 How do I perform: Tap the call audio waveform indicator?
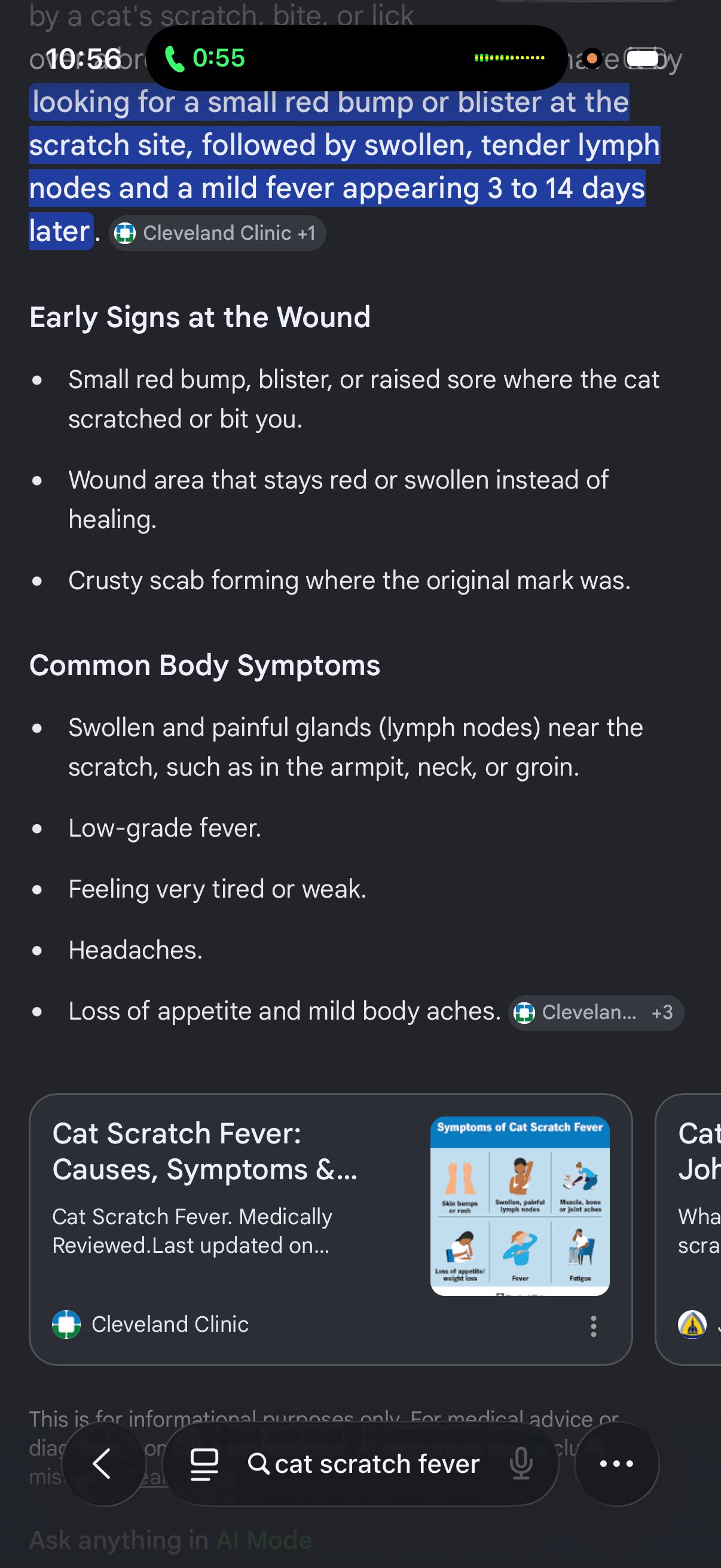point(510,58)
